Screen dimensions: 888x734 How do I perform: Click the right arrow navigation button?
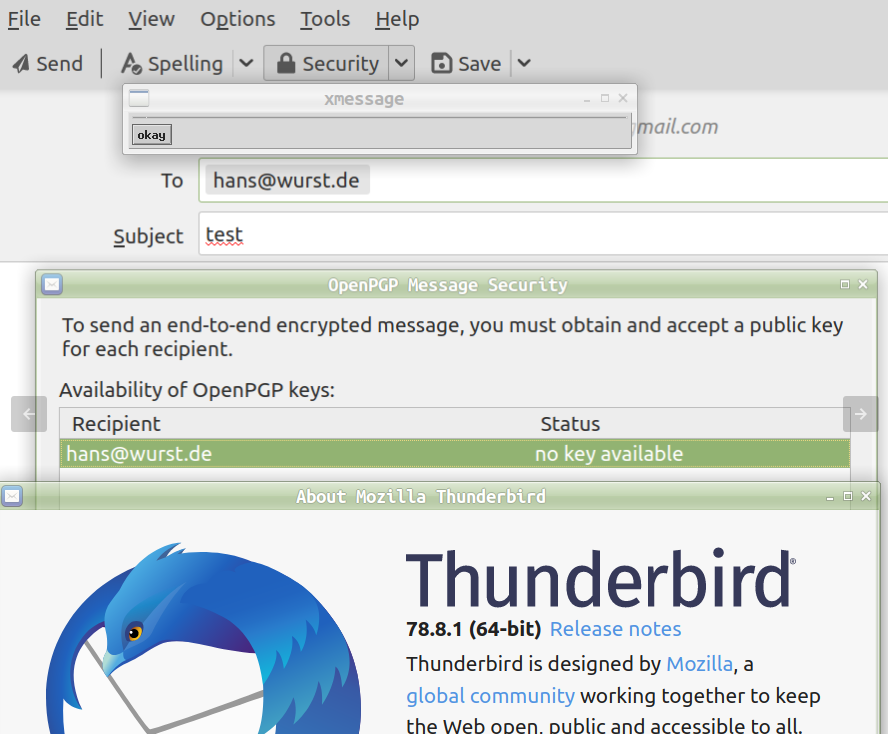[860, 414]
